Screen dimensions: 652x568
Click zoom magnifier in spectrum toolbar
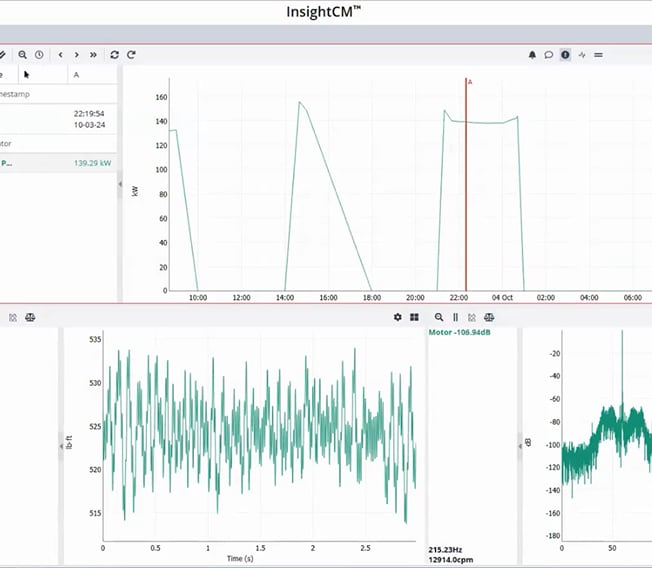(x=439, y=317)
